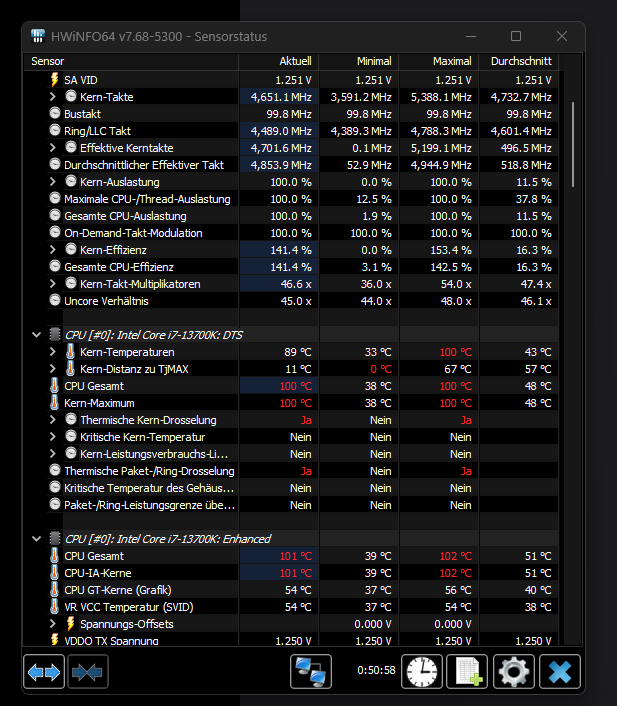Click the clock icon beside Ring/LLC Takt

[54, 131]
